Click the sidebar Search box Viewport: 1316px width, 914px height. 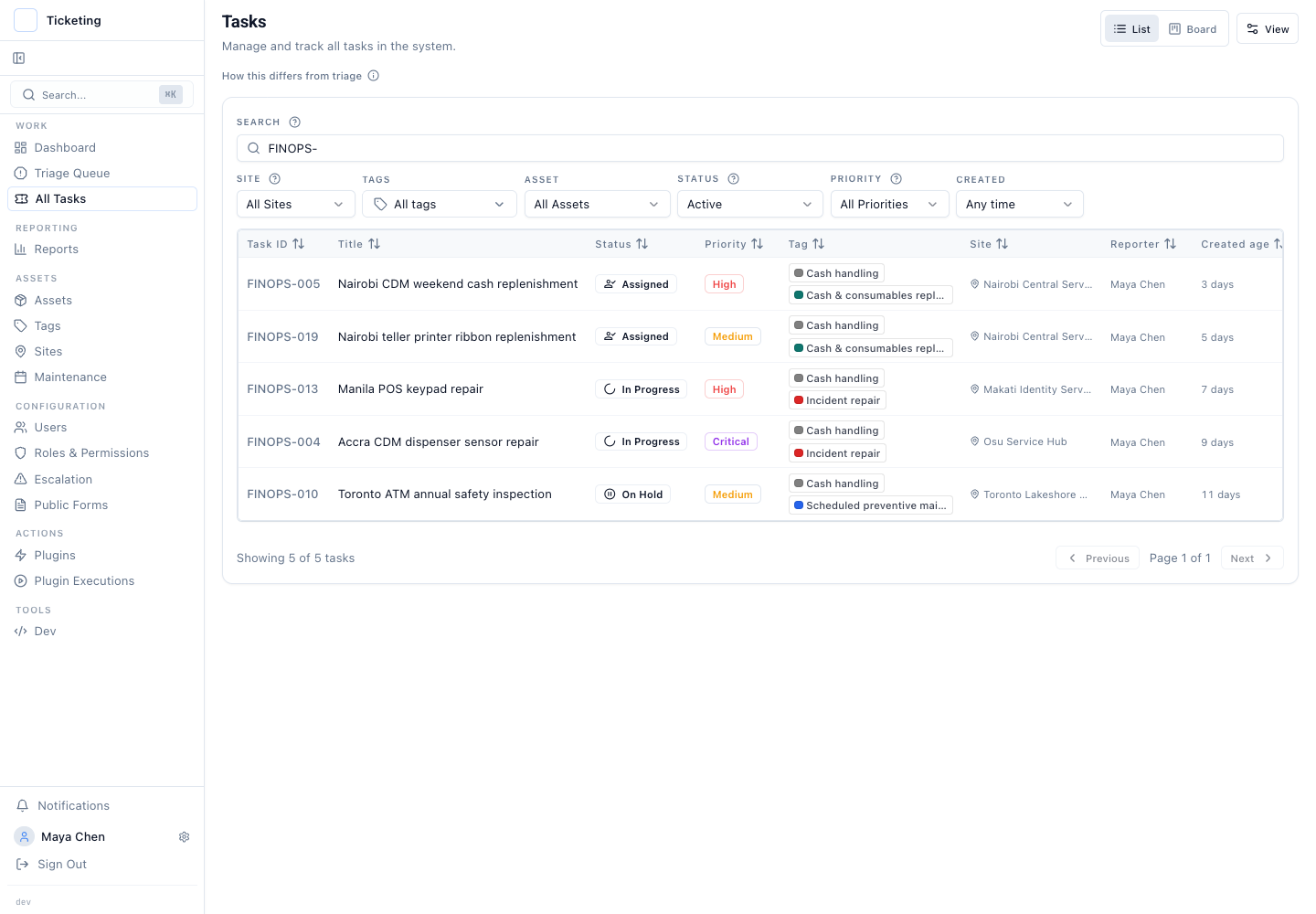point(101,94)
